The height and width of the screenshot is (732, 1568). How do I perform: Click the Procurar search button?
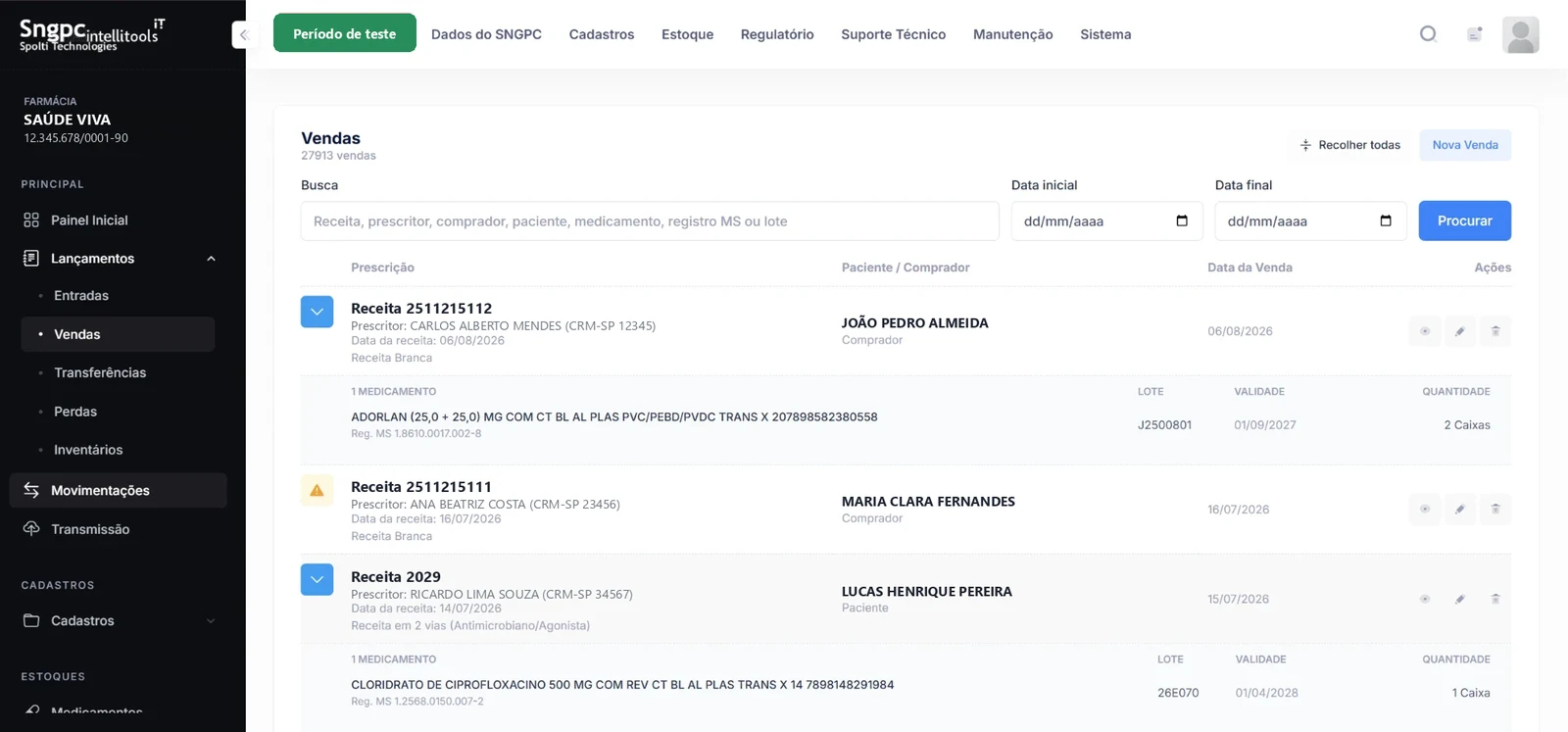tap(1465, 220)
